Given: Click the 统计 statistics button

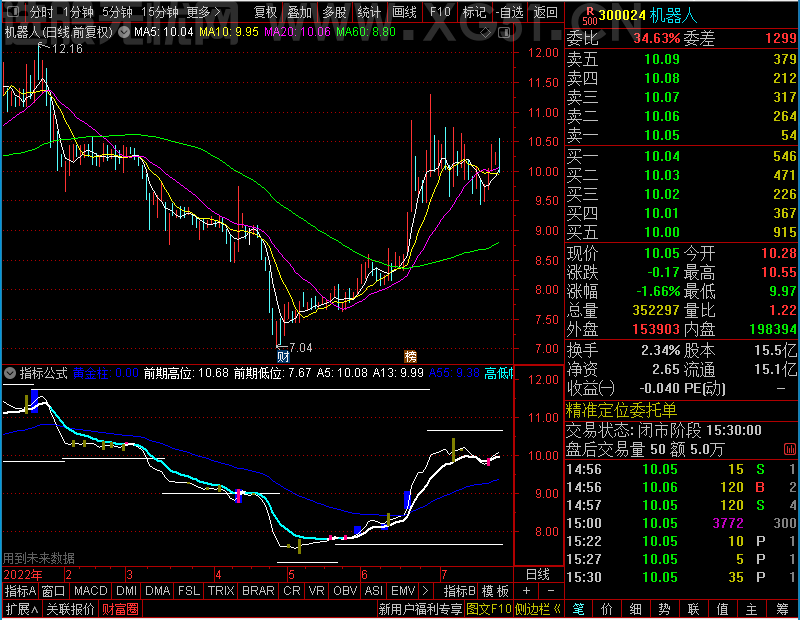Looking at the screenshot, I should pos(369,12).
